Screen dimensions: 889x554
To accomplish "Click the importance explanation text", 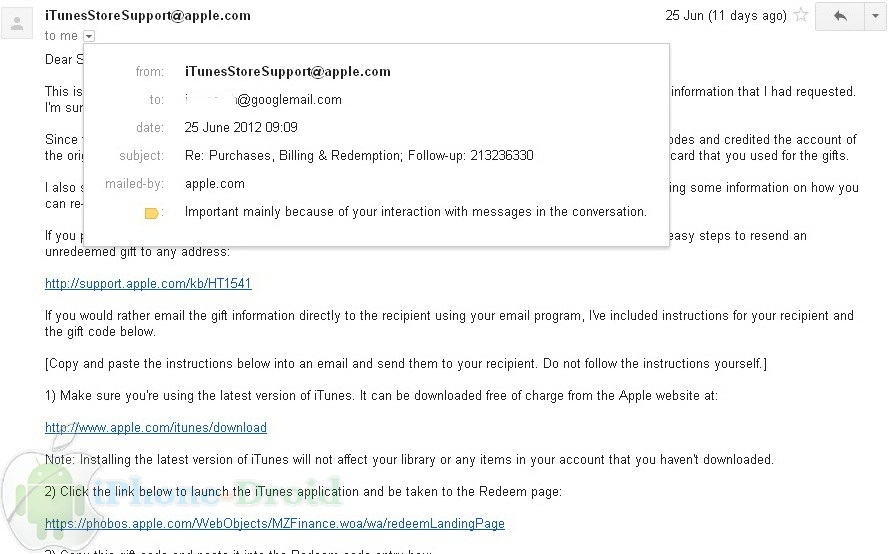I will 416,212.
